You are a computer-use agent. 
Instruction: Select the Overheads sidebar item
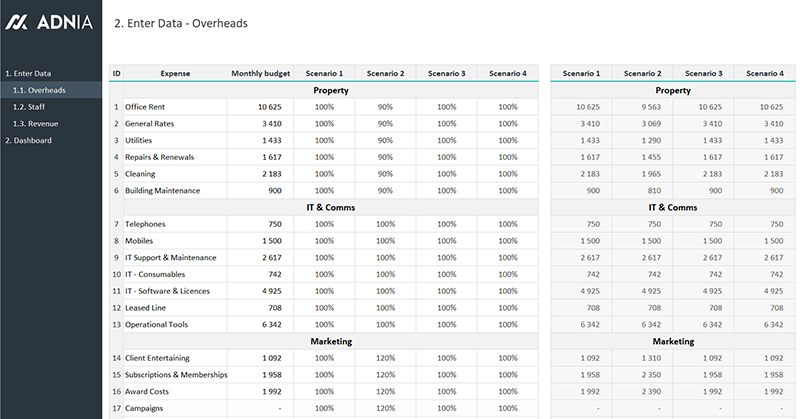click(x=40, y=90)
